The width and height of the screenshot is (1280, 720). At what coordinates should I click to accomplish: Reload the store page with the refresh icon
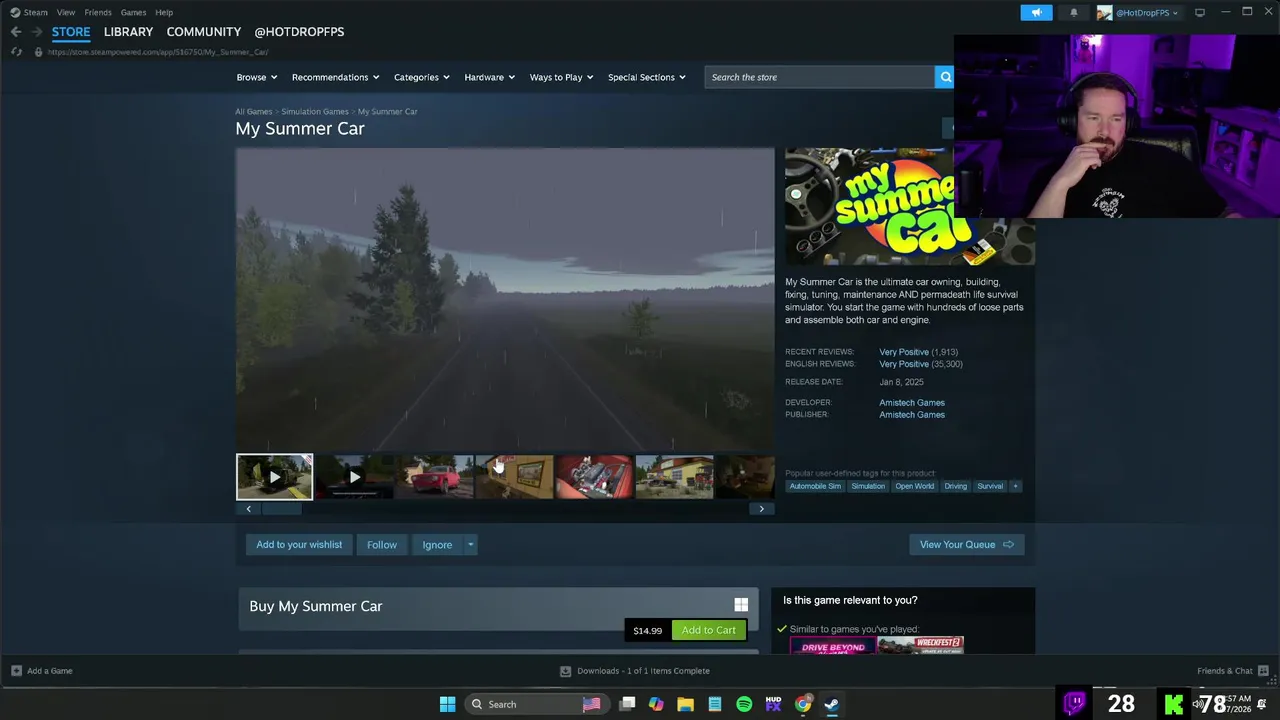(16, 52)
